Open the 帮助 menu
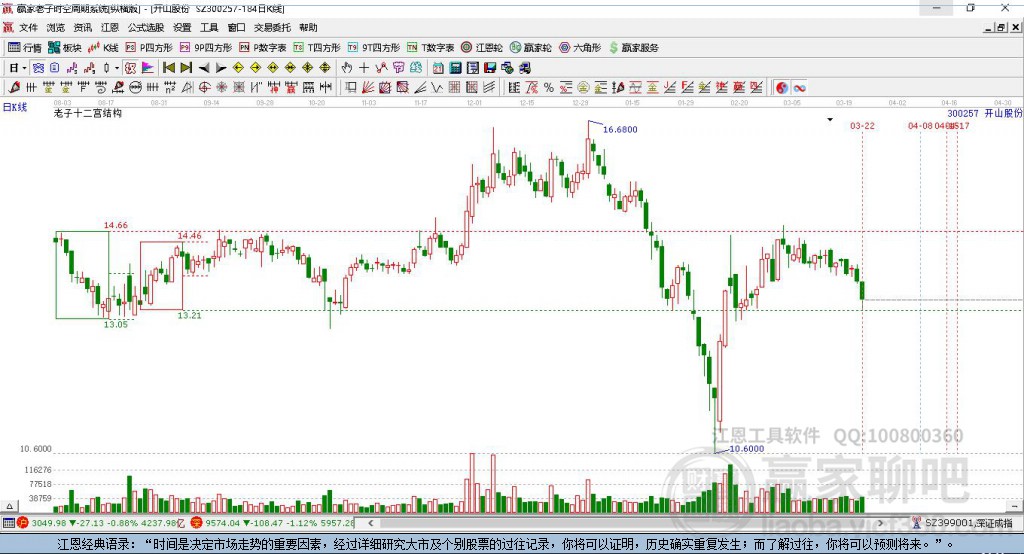Screen dimensions: 1024x554 click(308, 27)
